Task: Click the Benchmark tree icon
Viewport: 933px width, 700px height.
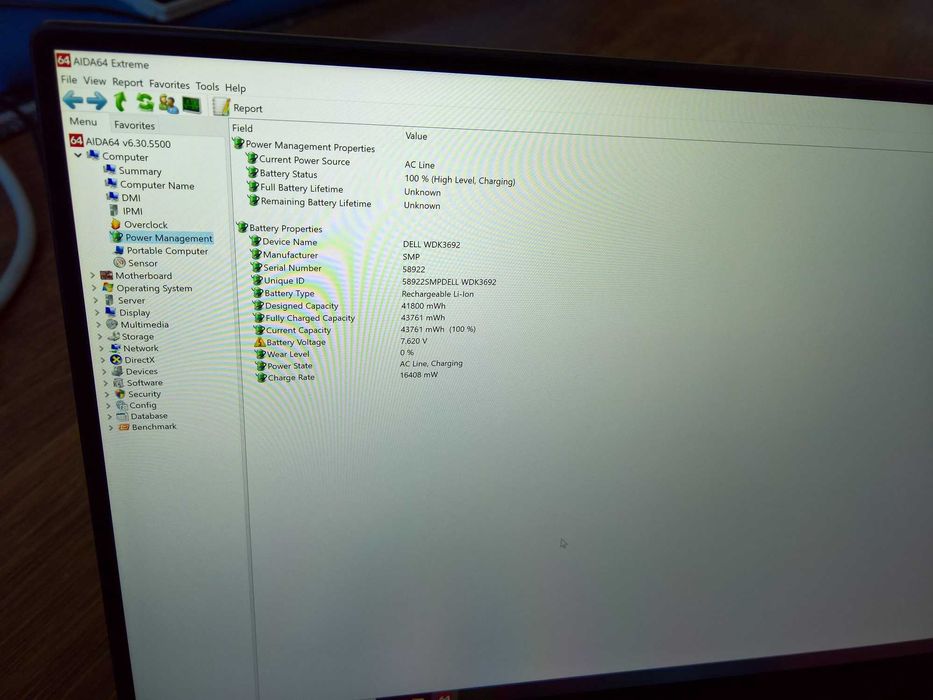Action: (124, 426)
